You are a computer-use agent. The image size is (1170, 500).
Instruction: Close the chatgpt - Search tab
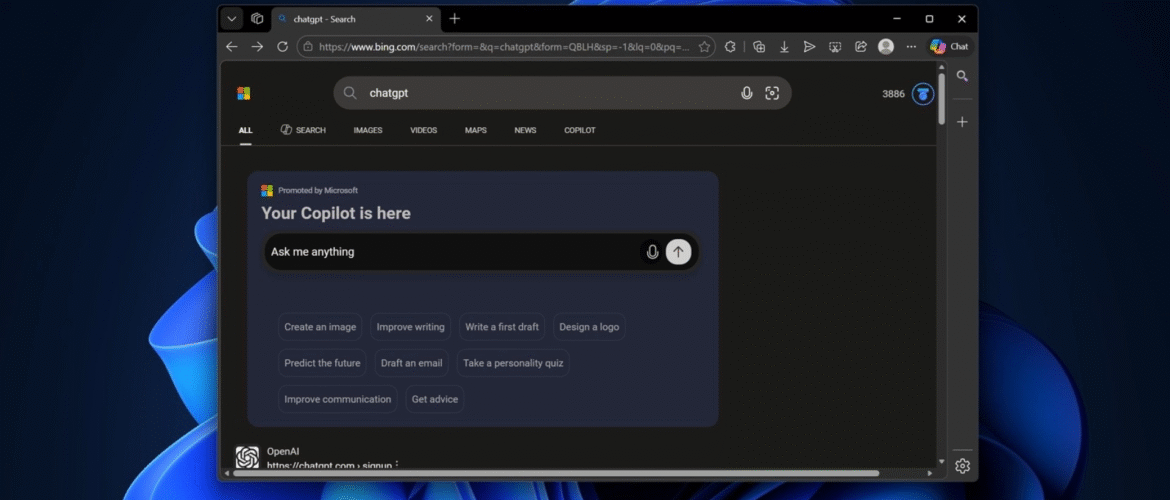click(430, 19)
